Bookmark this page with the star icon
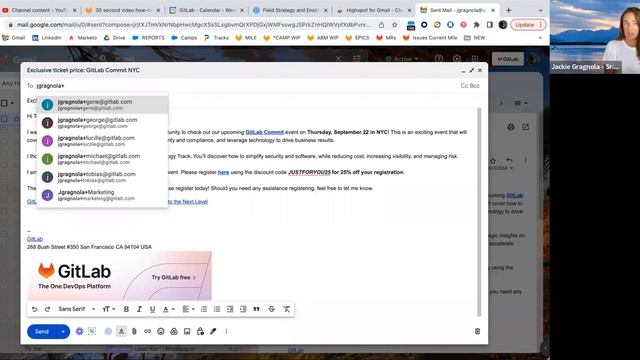The width and height of the screenshot is (640, 360). (394, 25)
